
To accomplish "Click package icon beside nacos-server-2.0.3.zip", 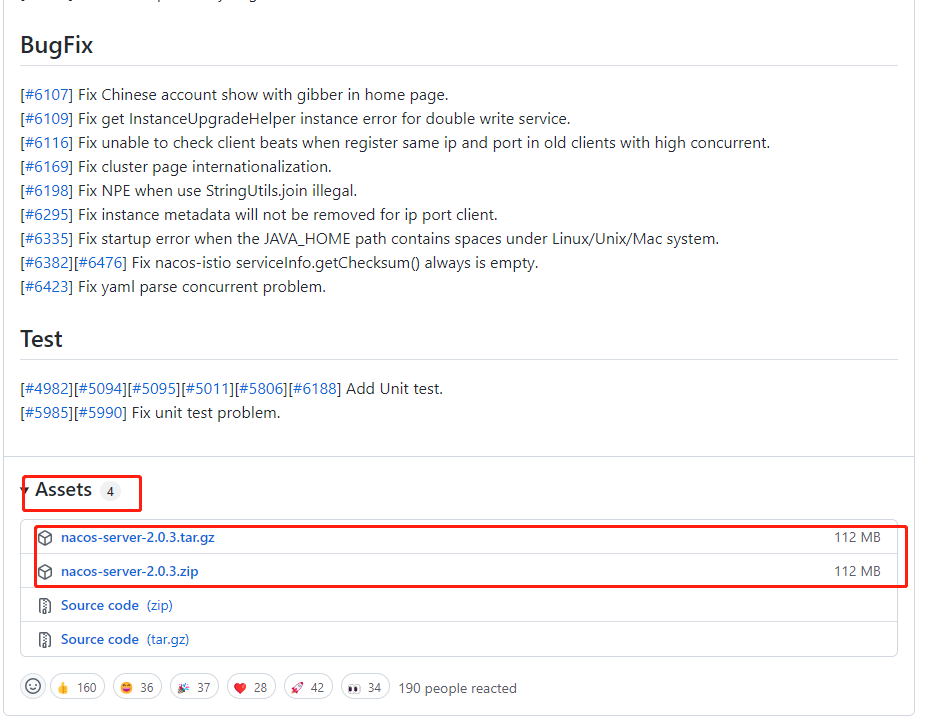I will (x=45, y=572).
